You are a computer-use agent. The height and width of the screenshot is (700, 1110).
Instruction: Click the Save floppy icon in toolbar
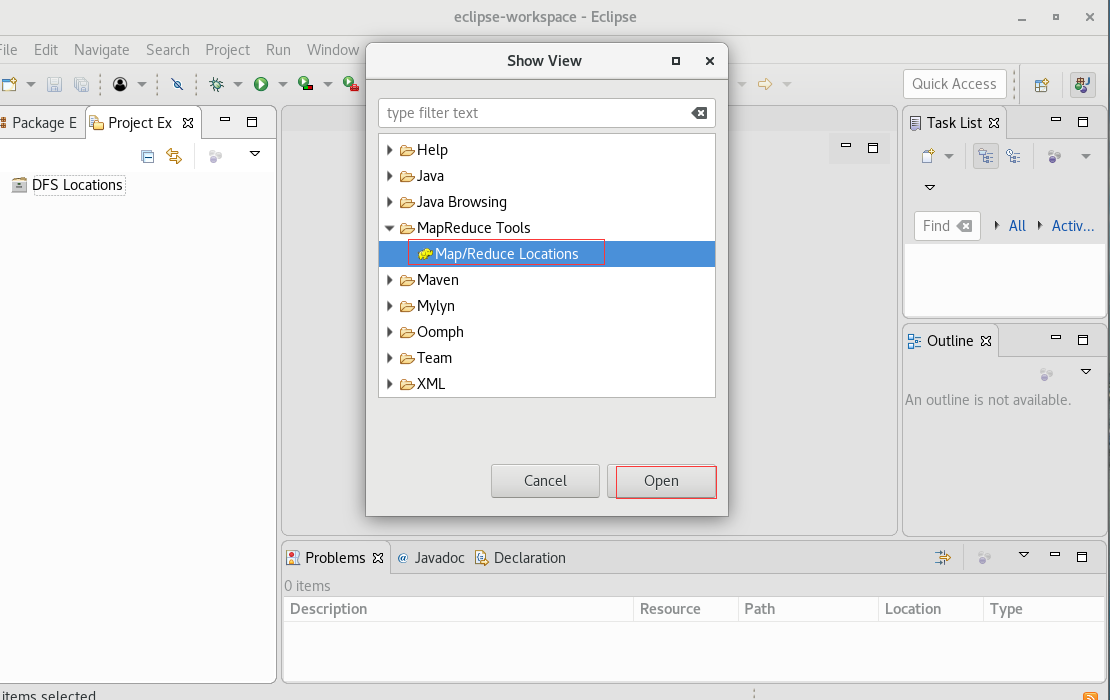pyautogui.click(x=54, y=84)
